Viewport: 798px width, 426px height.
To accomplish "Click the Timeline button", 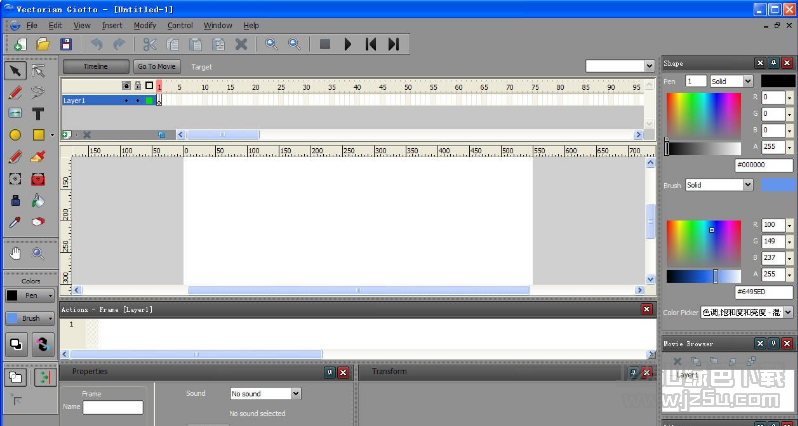I will coord(96,67).
